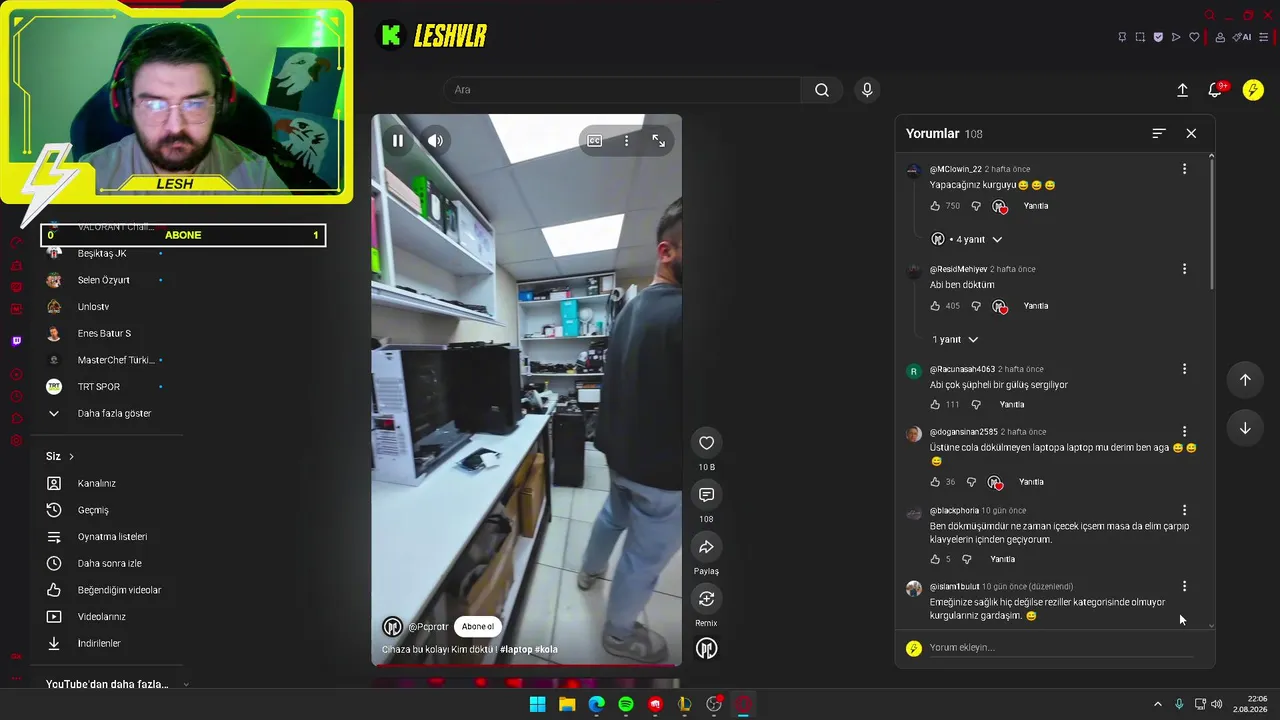Switch the Short to fullscreen

click(x=658, y=141)
